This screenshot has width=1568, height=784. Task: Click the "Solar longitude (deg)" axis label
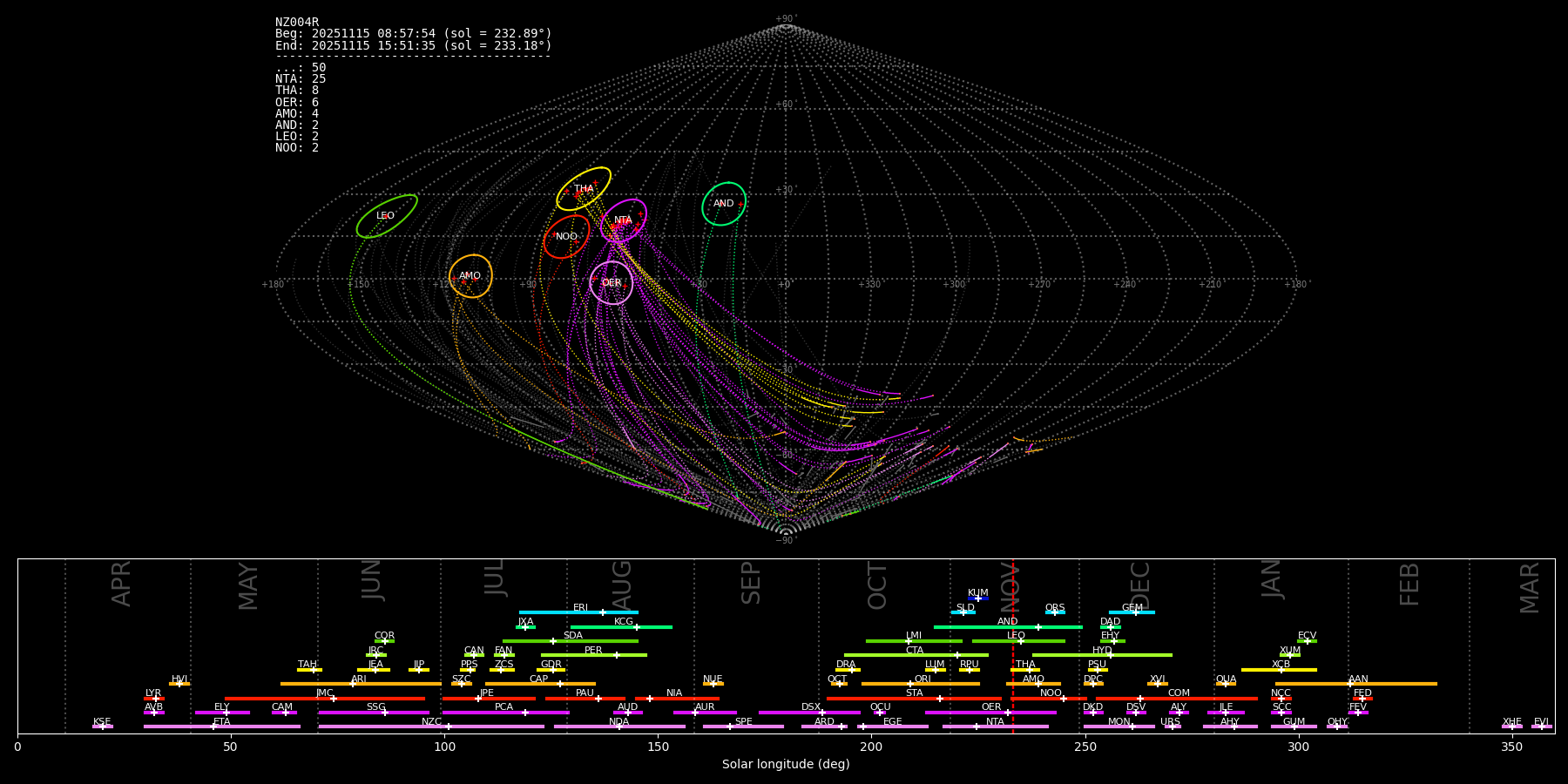(x=786, y=765)
